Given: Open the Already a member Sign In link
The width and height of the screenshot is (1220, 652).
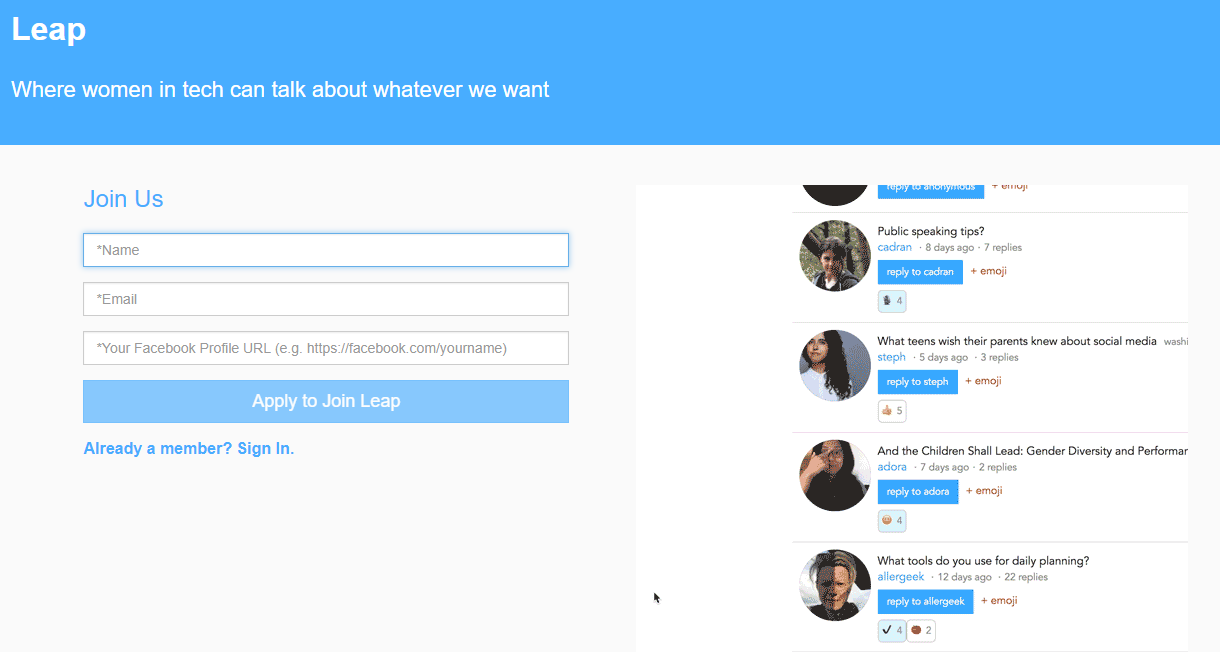Looking at the screenshot, I should tap(189, 448).
